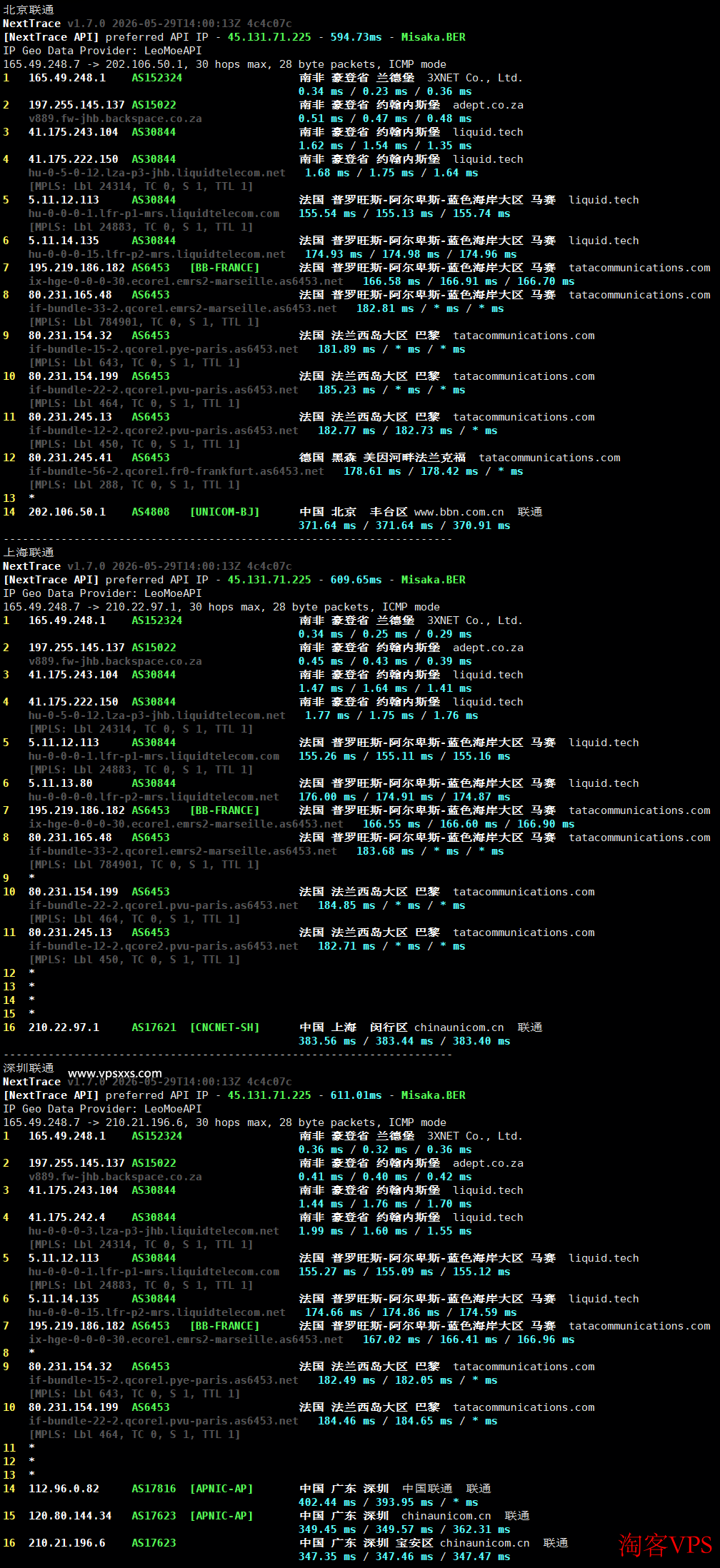Click latency '167.02 ms' in Shenzhen trace
The width and height of the screenshot is (720, 1568).
tap(391, 1340)
